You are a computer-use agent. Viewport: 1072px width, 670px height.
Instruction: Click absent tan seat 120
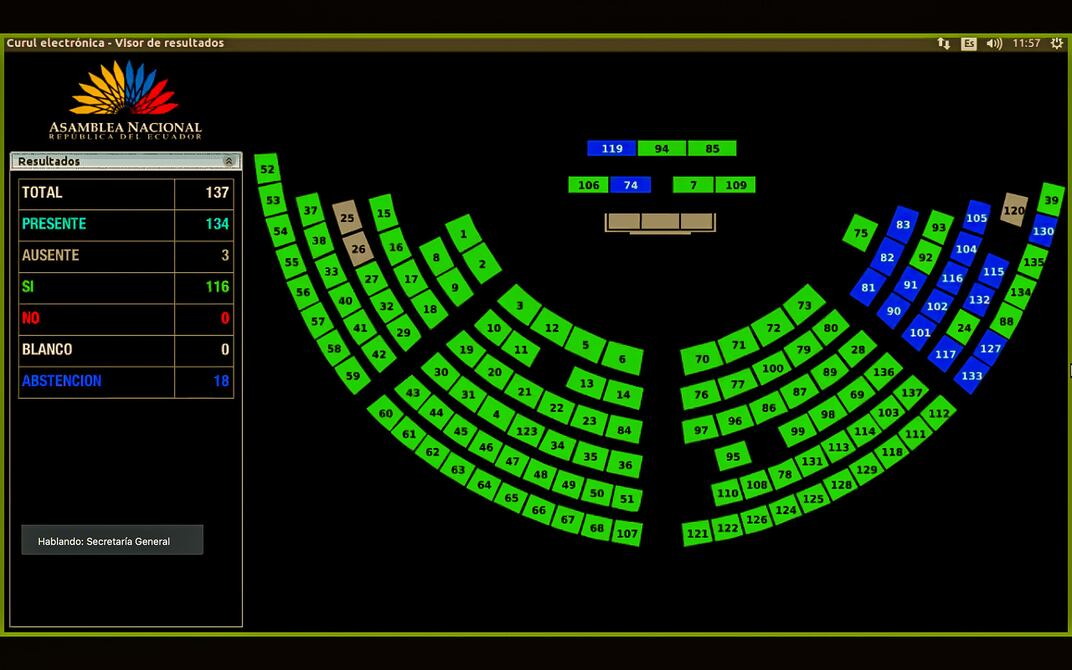point(1014,210)
